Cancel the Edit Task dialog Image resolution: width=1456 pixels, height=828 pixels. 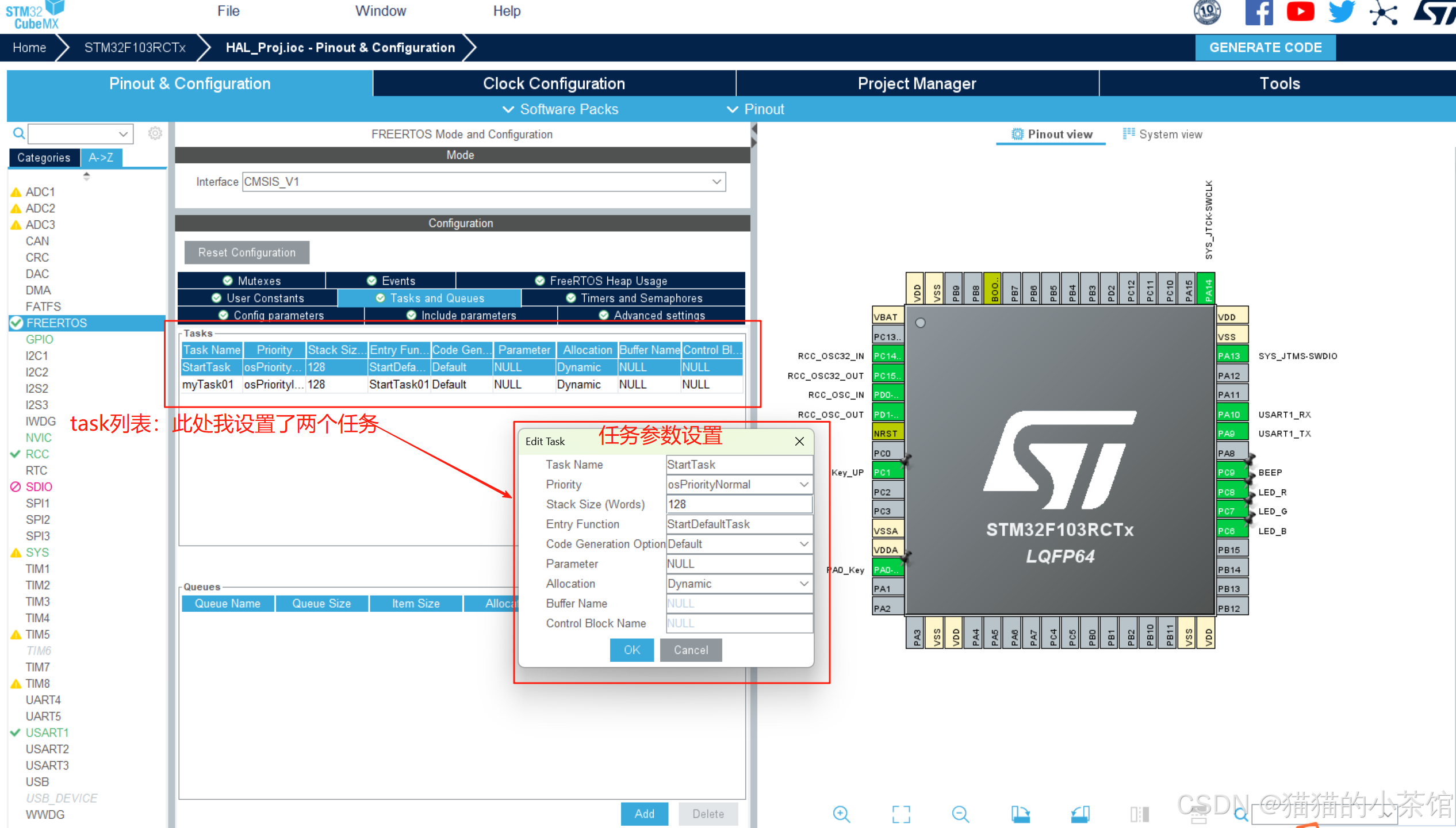pyautogui.click(x=691, y=650)
